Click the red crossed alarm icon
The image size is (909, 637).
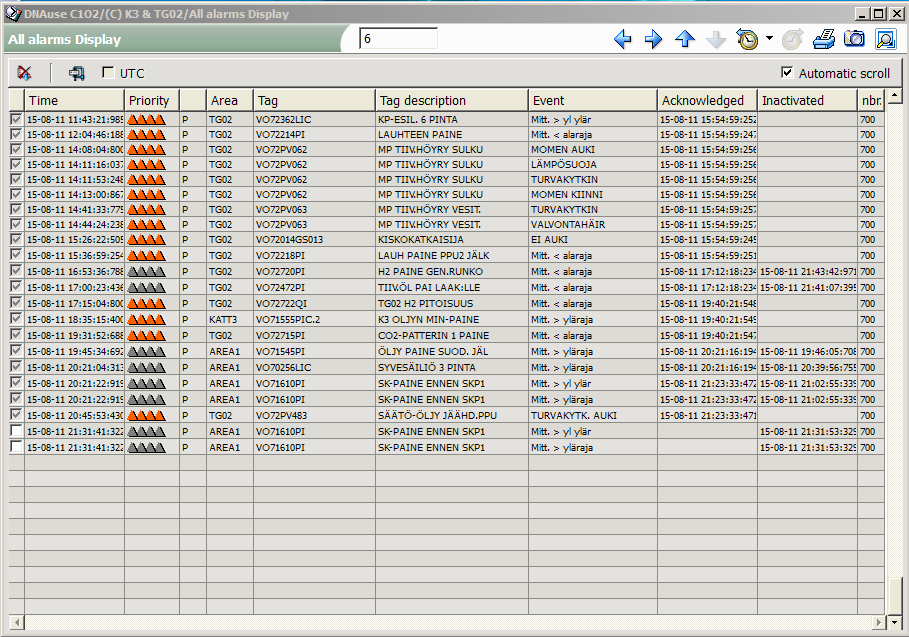tap(24, 73)
